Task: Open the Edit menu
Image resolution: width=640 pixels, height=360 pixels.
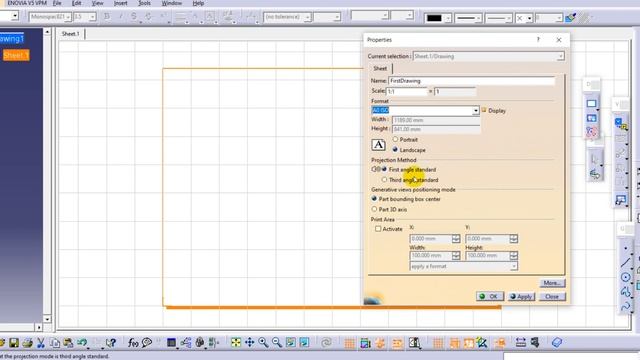Action: (x=76, y=3)
